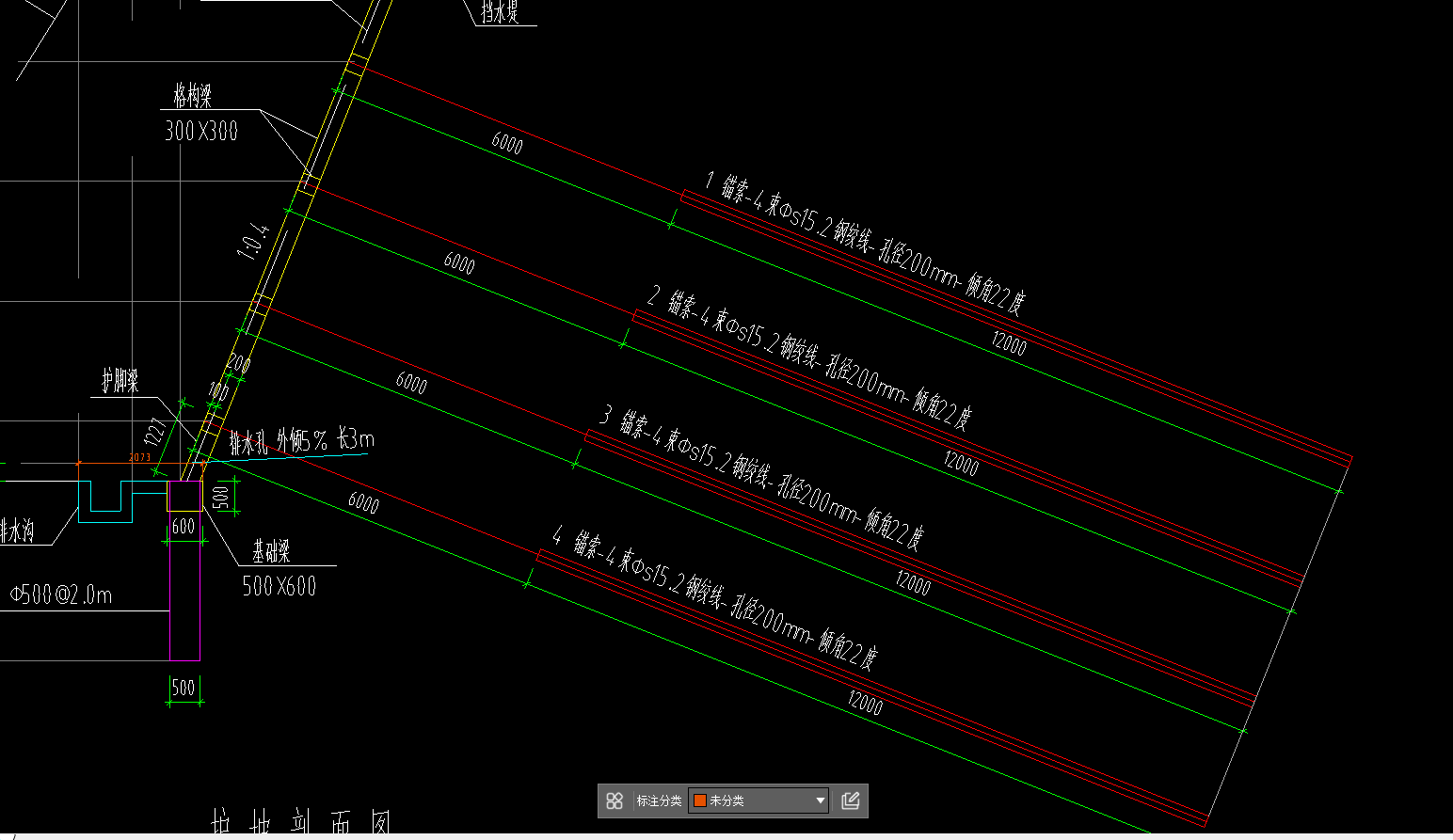Select the 600 dimension under the foundation beam
The height and width of the screenshot is (840, 1453).
tap(184, 527)
